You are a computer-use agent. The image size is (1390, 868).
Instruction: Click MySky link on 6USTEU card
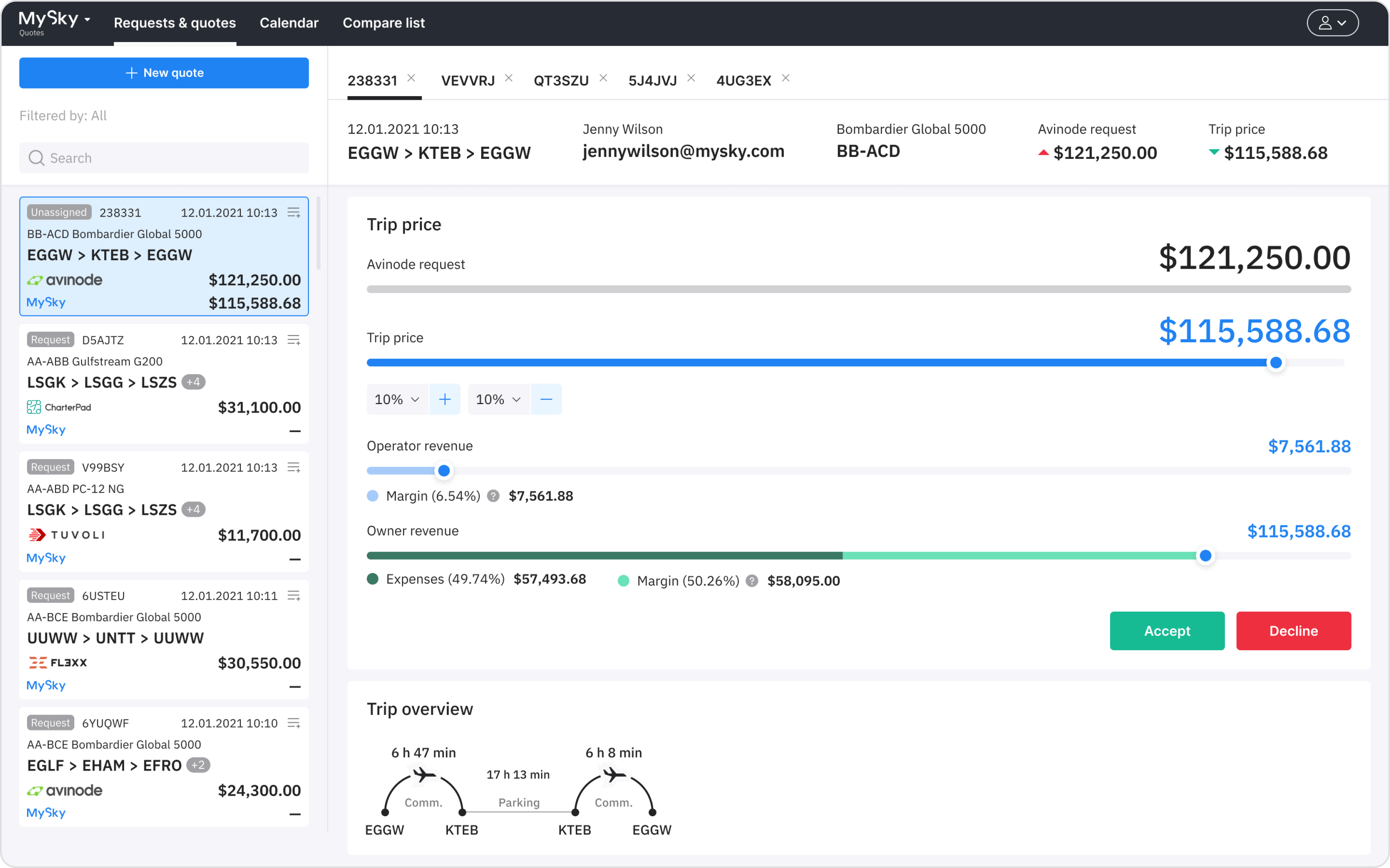(46, 685)
